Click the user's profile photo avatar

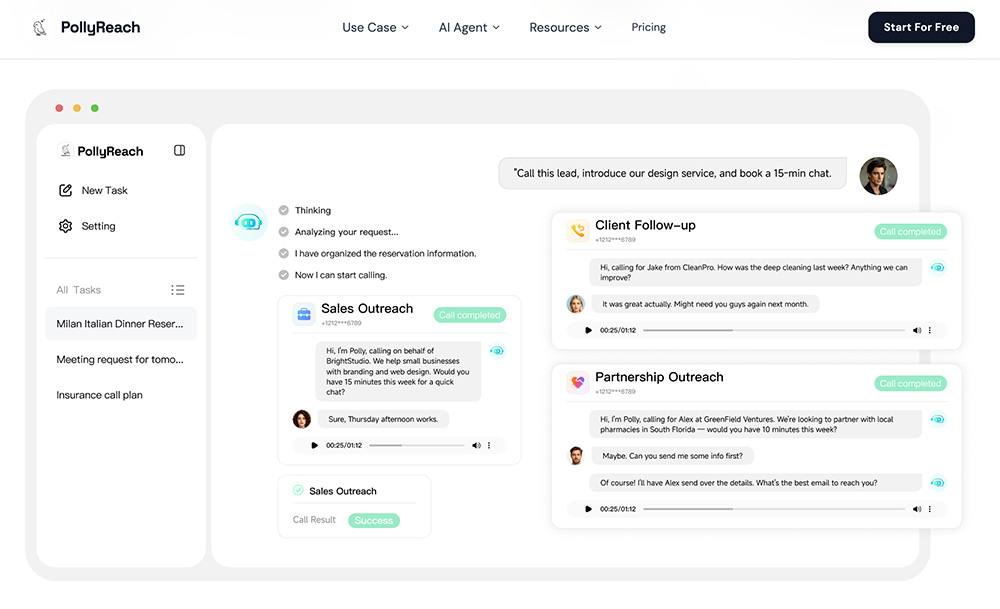[x=878, y=176]
